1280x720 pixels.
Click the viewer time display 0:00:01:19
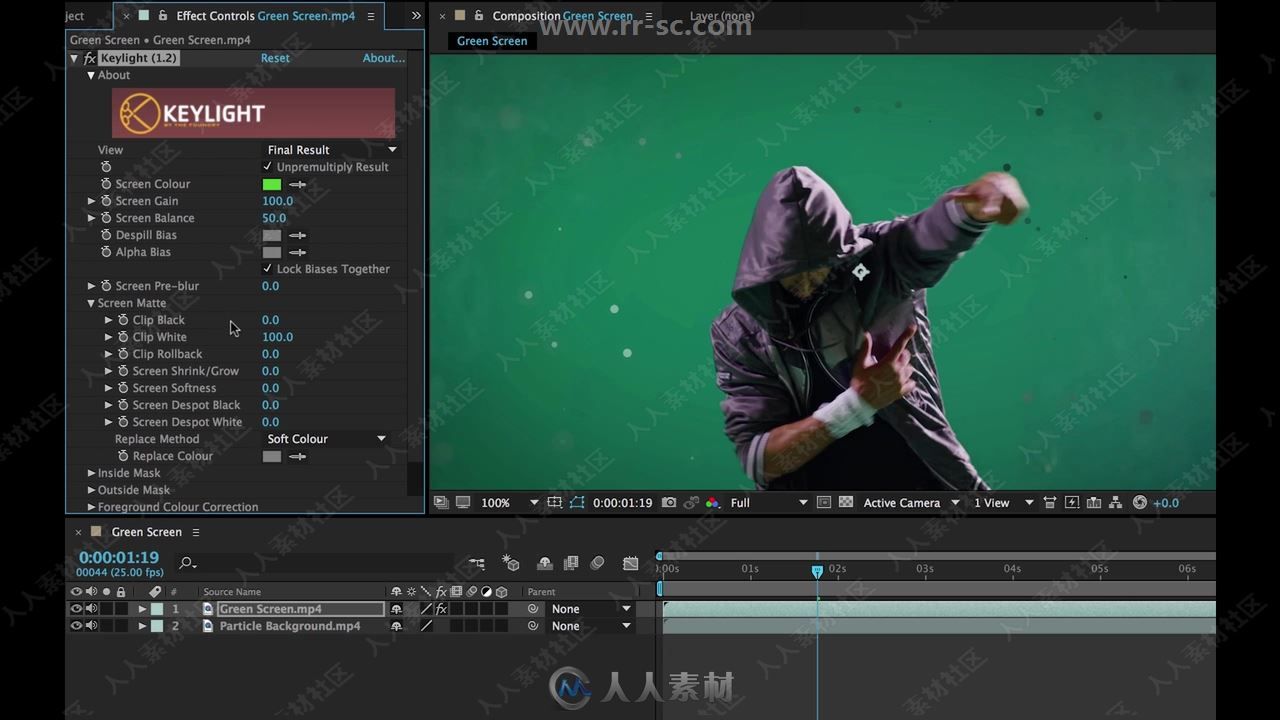coord(622,503)
